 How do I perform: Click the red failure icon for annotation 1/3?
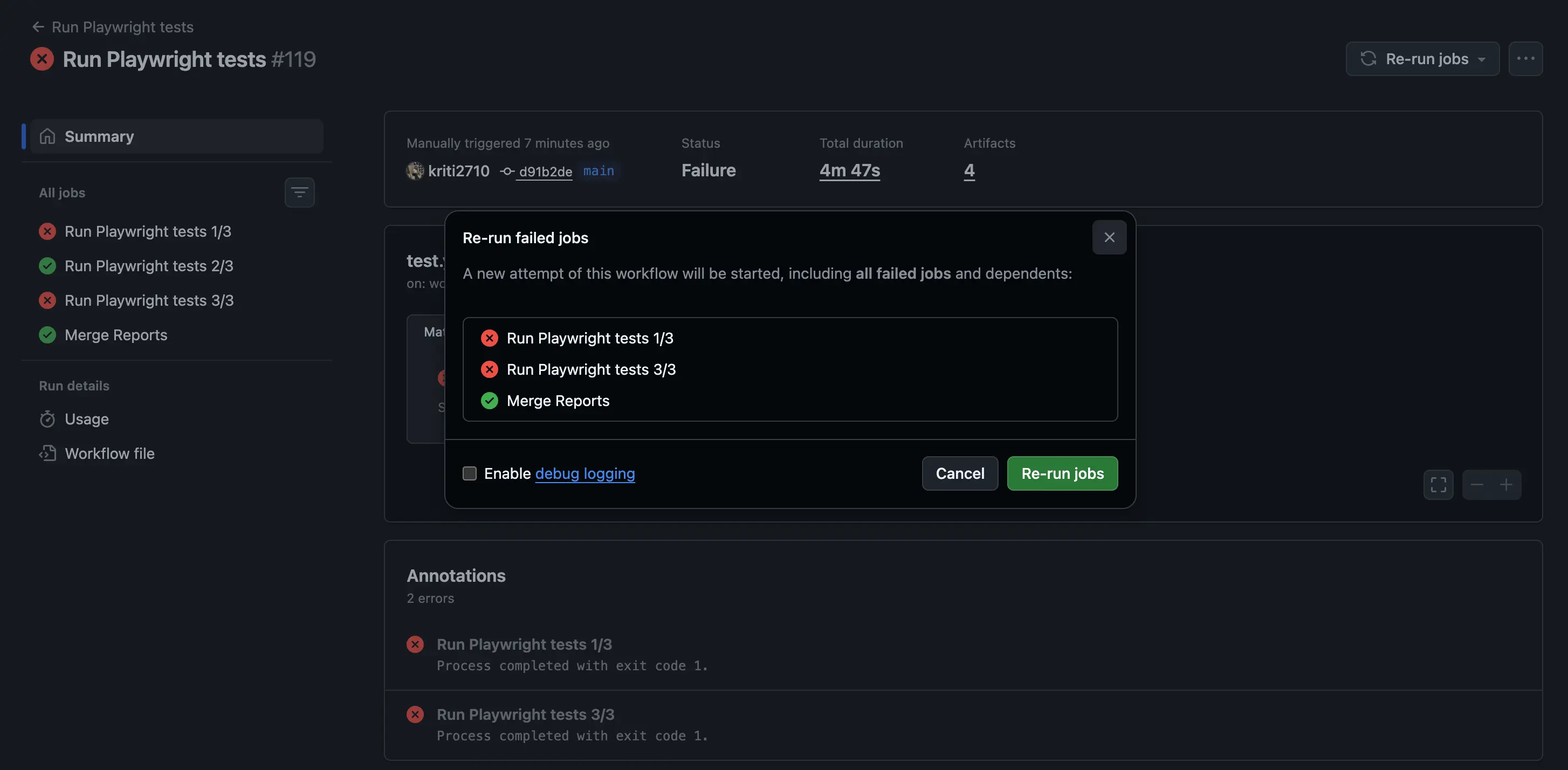coord(415,644)
